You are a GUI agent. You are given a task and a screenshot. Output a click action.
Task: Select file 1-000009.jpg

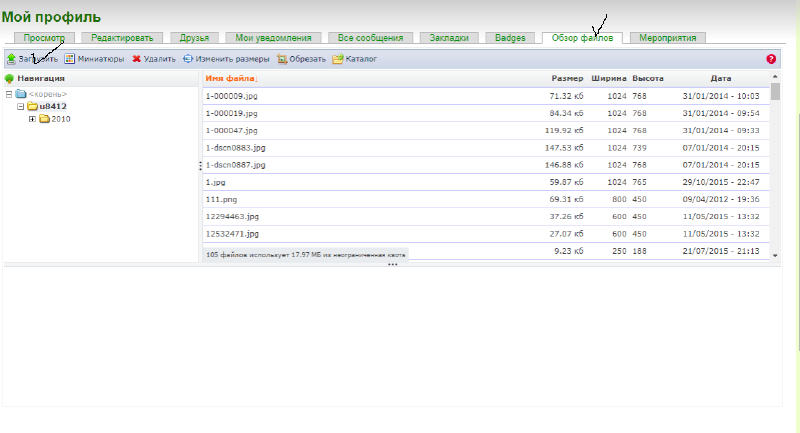point(232,96)
